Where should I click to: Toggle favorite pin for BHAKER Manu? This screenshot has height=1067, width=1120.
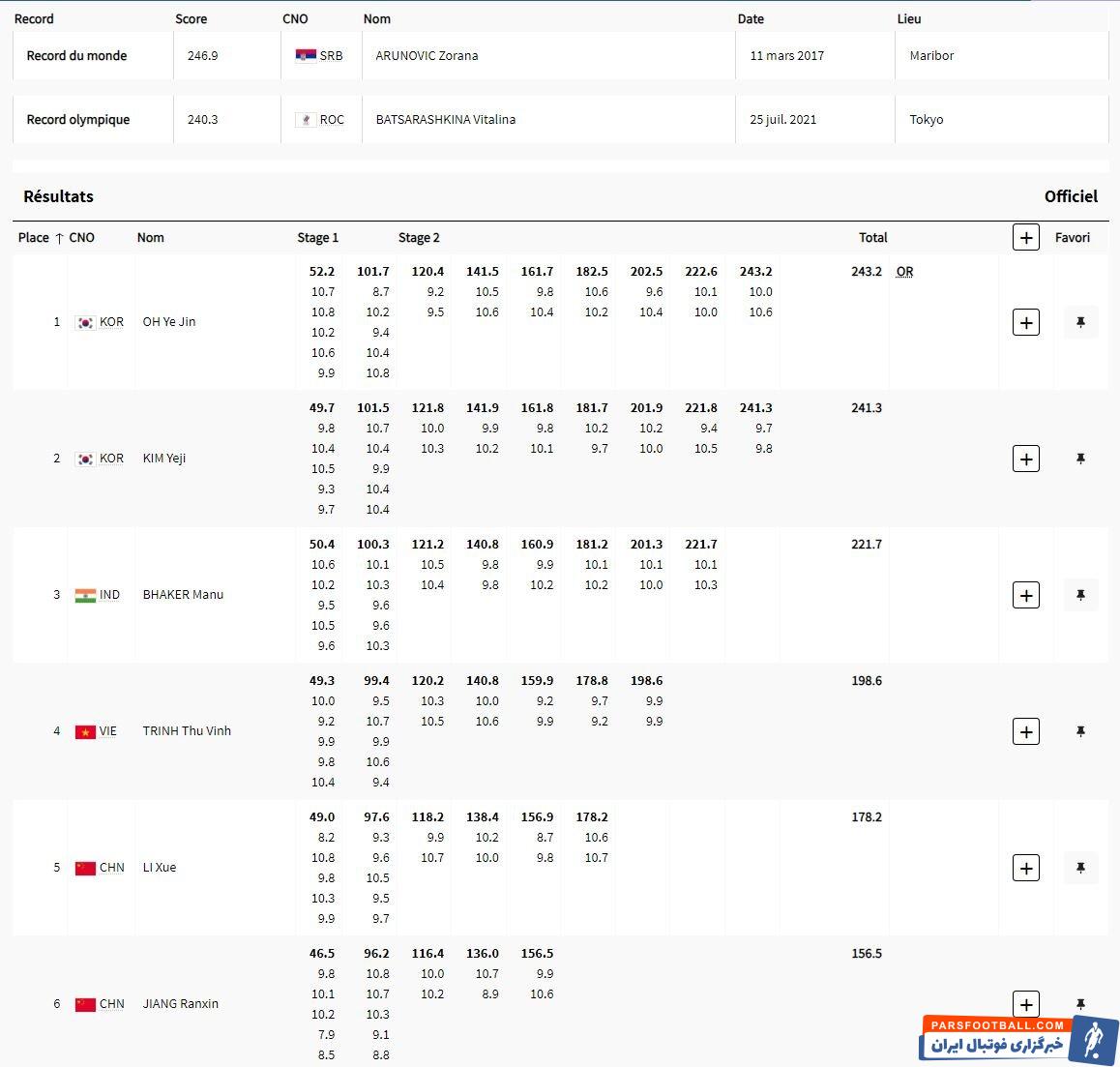1080,595
